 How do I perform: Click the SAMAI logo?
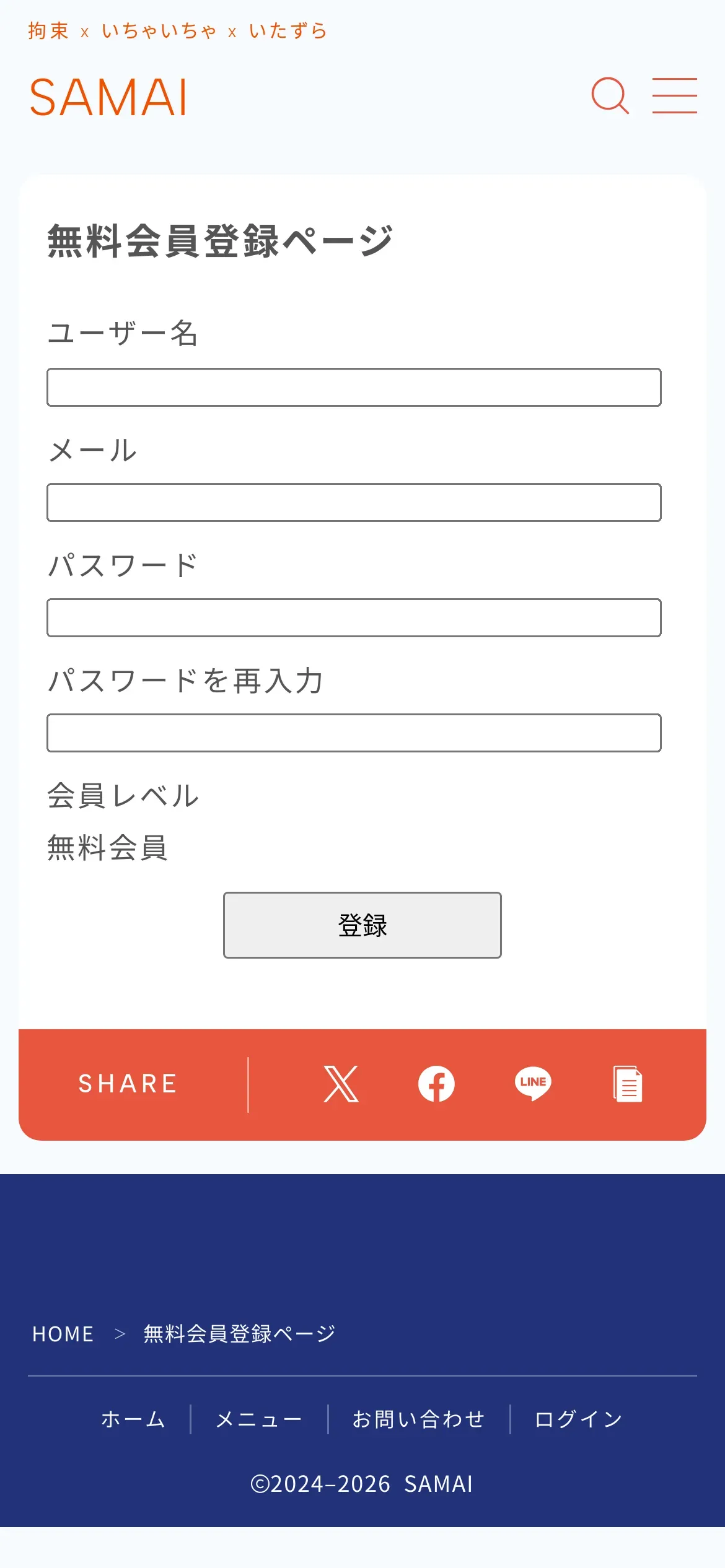108,97
